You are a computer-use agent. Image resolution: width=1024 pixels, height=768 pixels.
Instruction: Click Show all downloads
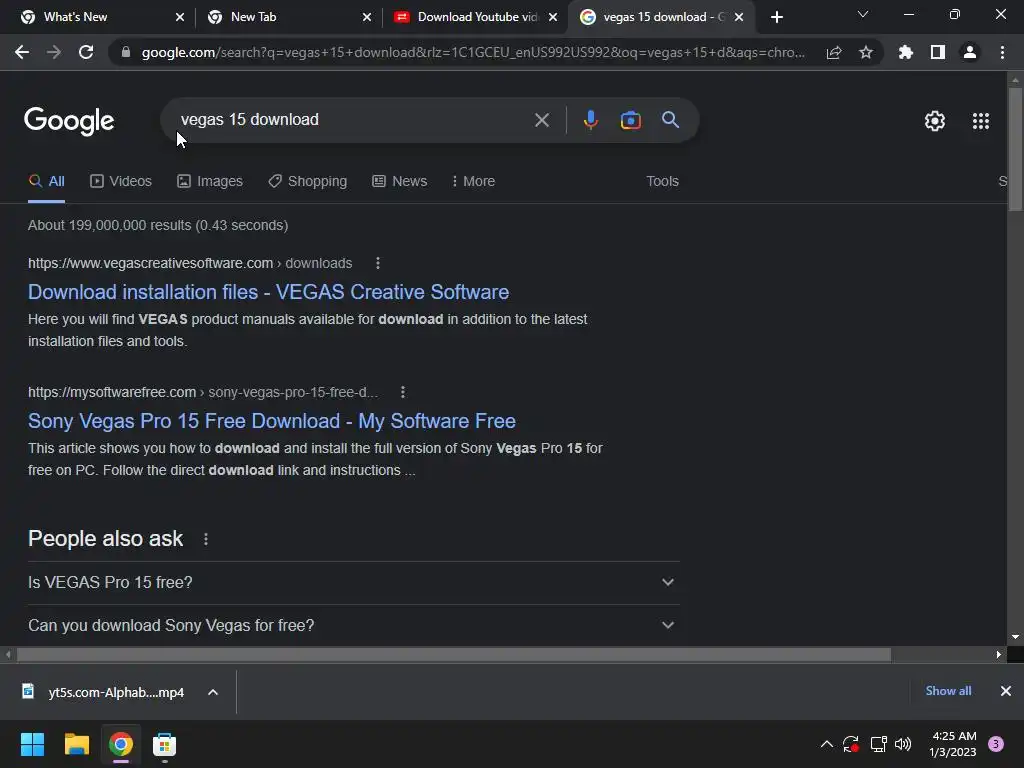[x=948, y=691]
